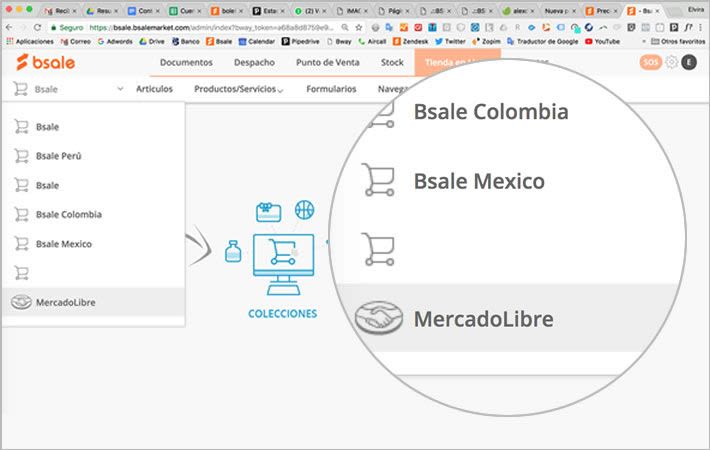Click the Bsale logo in the header

(45, 62)
